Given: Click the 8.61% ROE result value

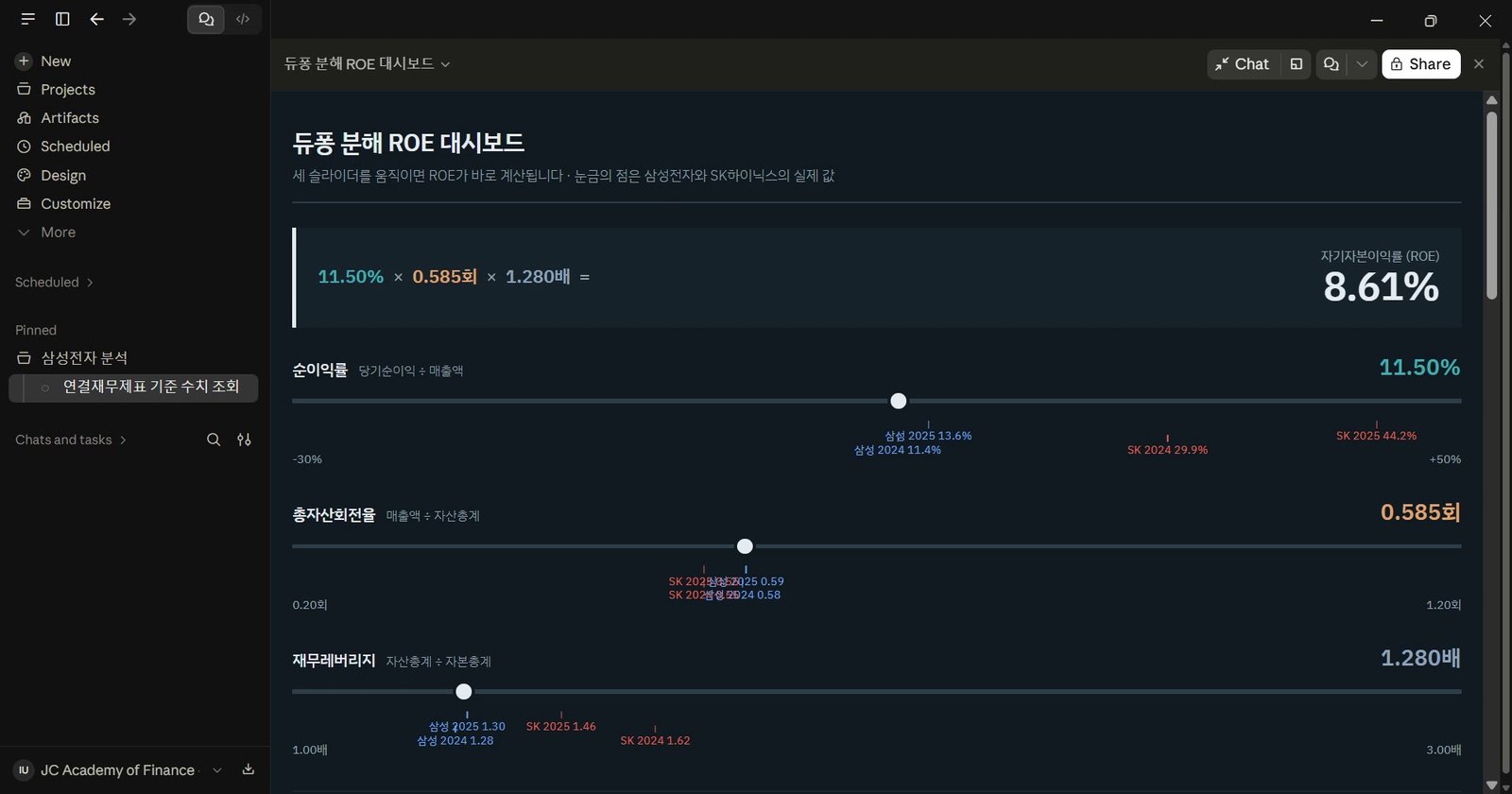Looking at the screenshot, I should [x=1381, y=287].
